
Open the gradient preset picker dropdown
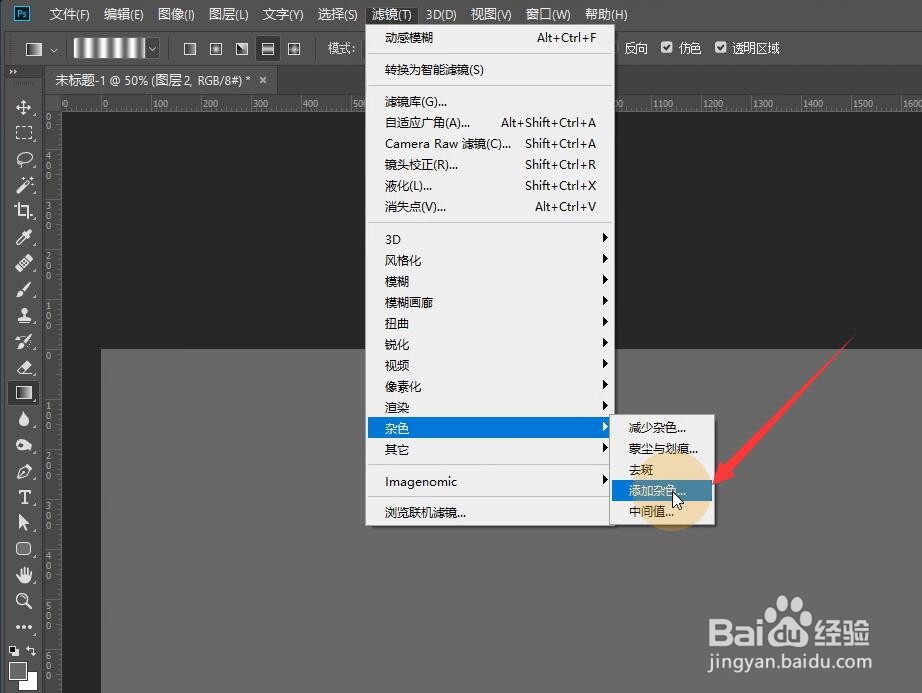[152, 47]
